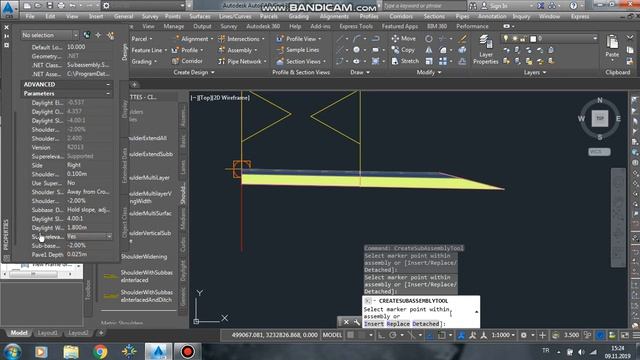
Task: Click the Move tool in Modify panel
Action: (403, 39)
